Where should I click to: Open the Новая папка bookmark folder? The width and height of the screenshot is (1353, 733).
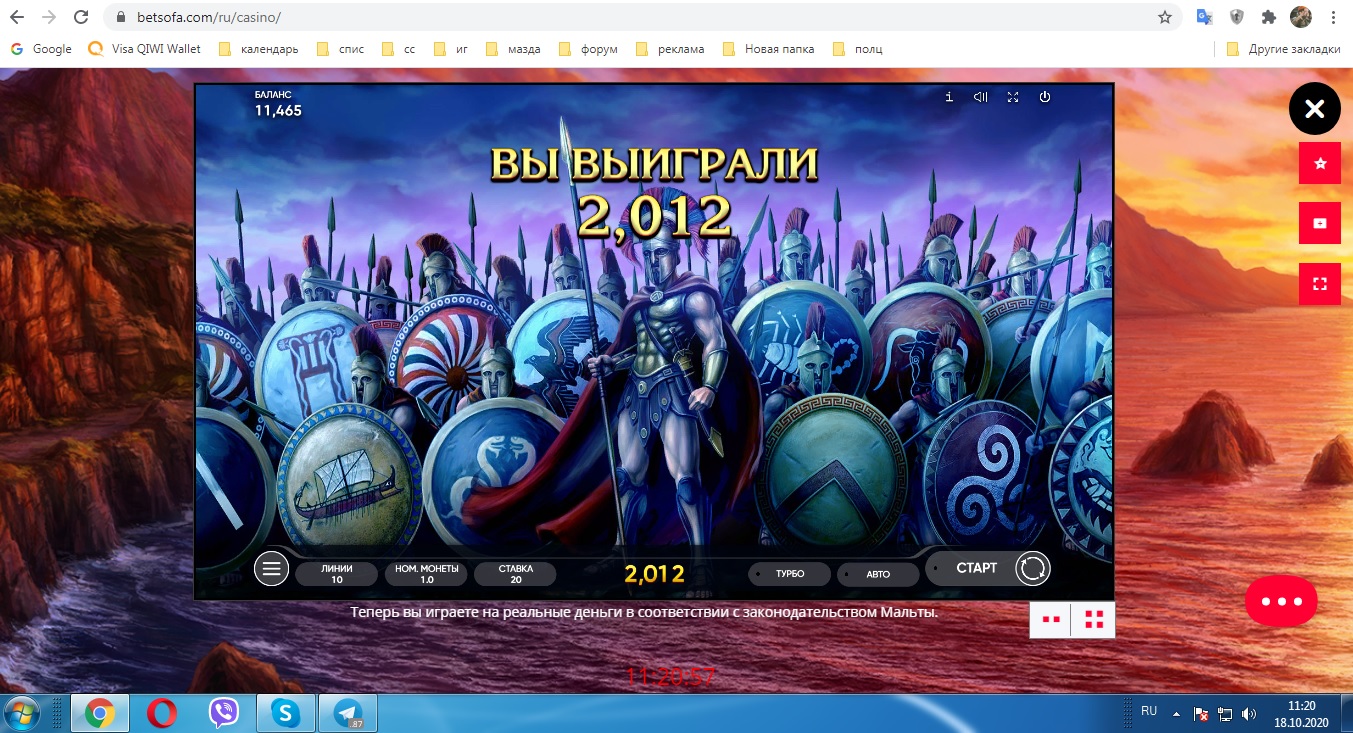pyautogui.click(x=768, y=49)
